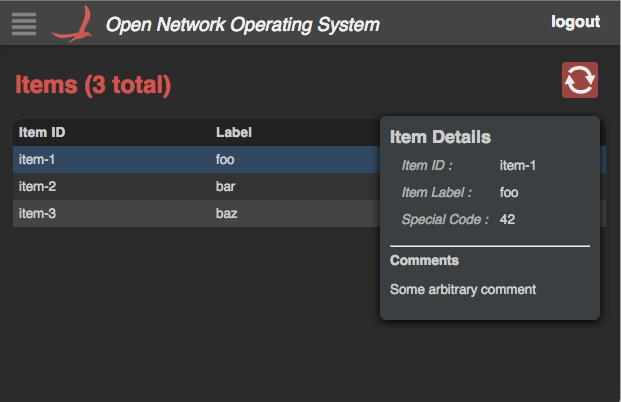Click the Comments section heading
The height and width of the screenshot is (402, 621).
tap(424, 260)
